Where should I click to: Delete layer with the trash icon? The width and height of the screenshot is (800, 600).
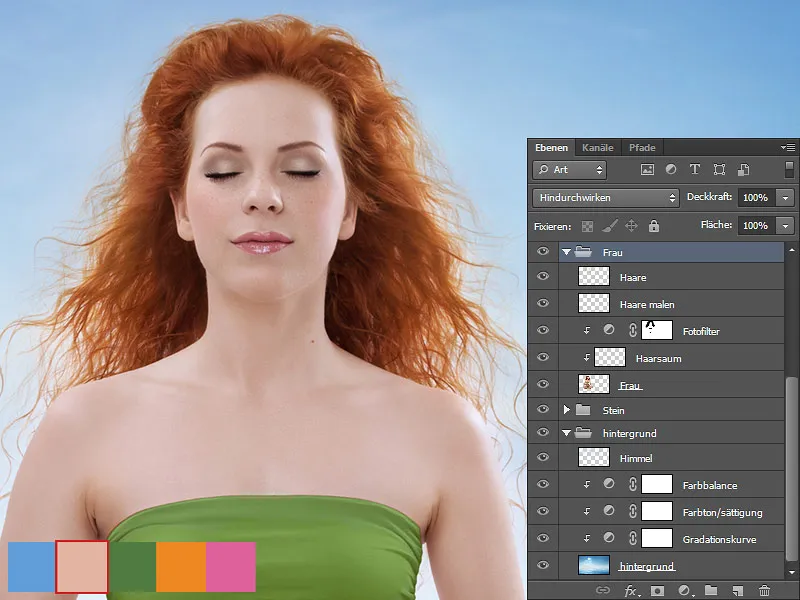pyautogui.click(x=764, y=591)
